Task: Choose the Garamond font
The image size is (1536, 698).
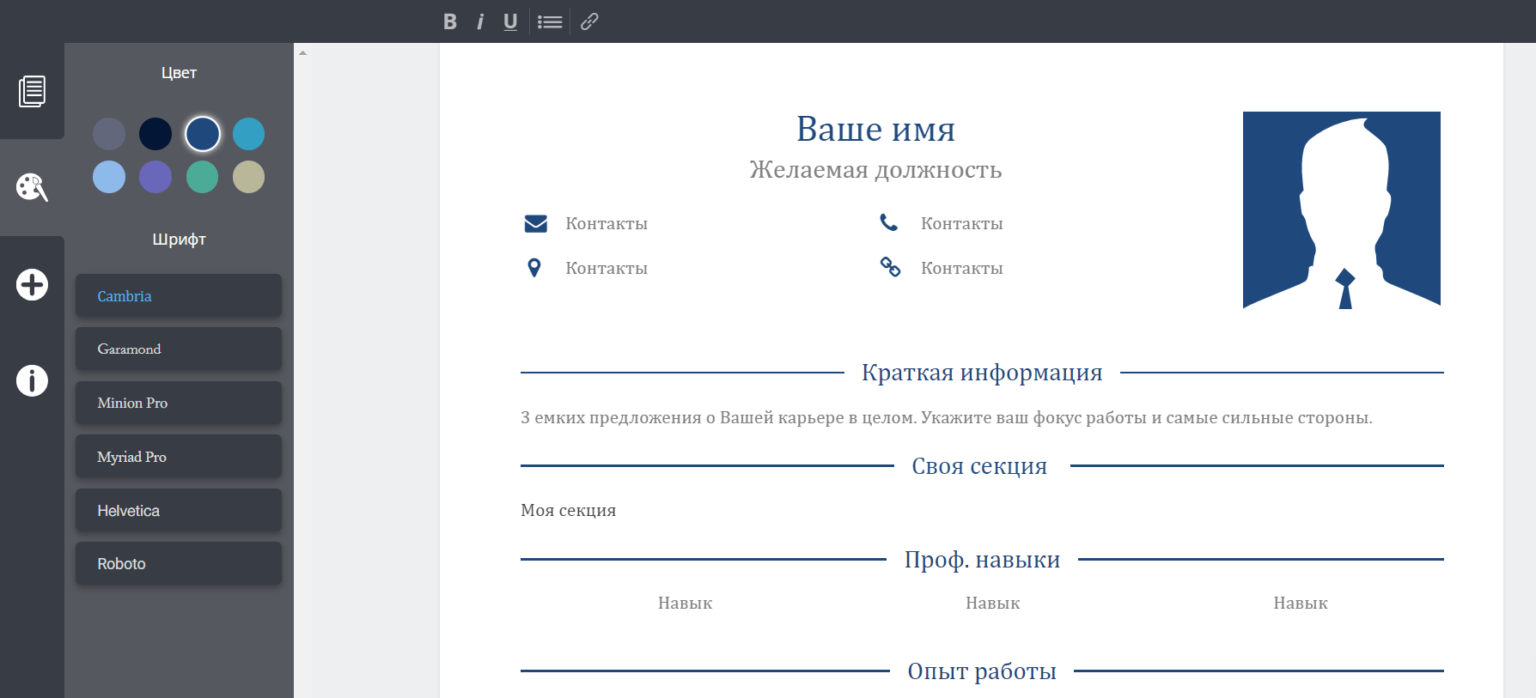Action: click(178, 348)
